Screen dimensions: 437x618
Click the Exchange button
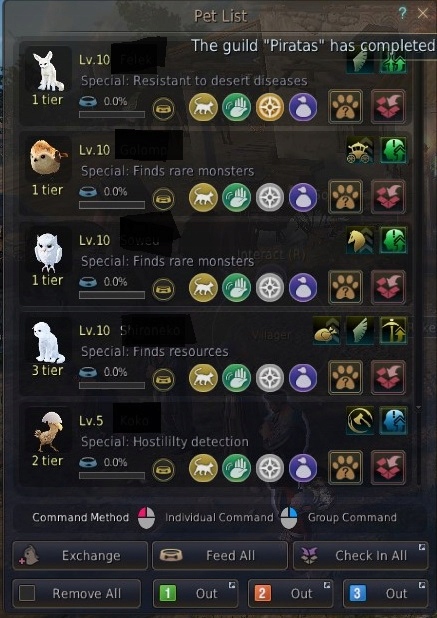[x=80, y=555]
